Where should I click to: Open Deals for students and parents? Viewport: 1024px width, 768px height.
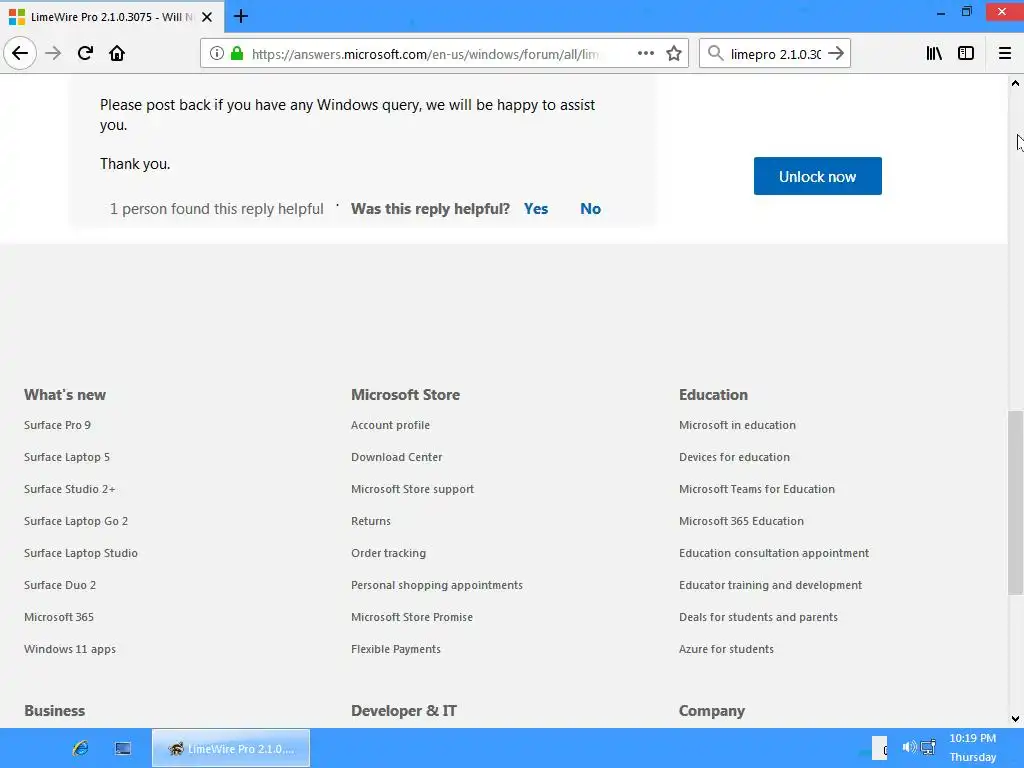click(758, 617)
